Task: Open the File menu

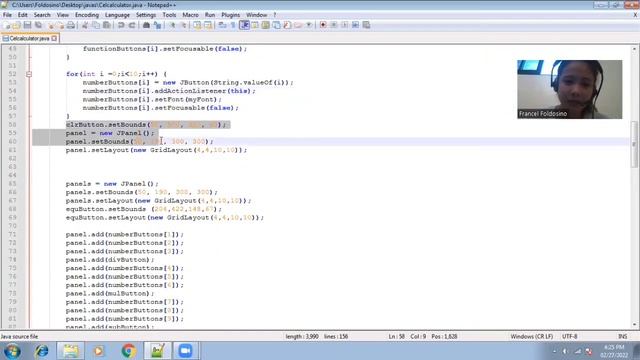Action: click(x=7, y=15)
